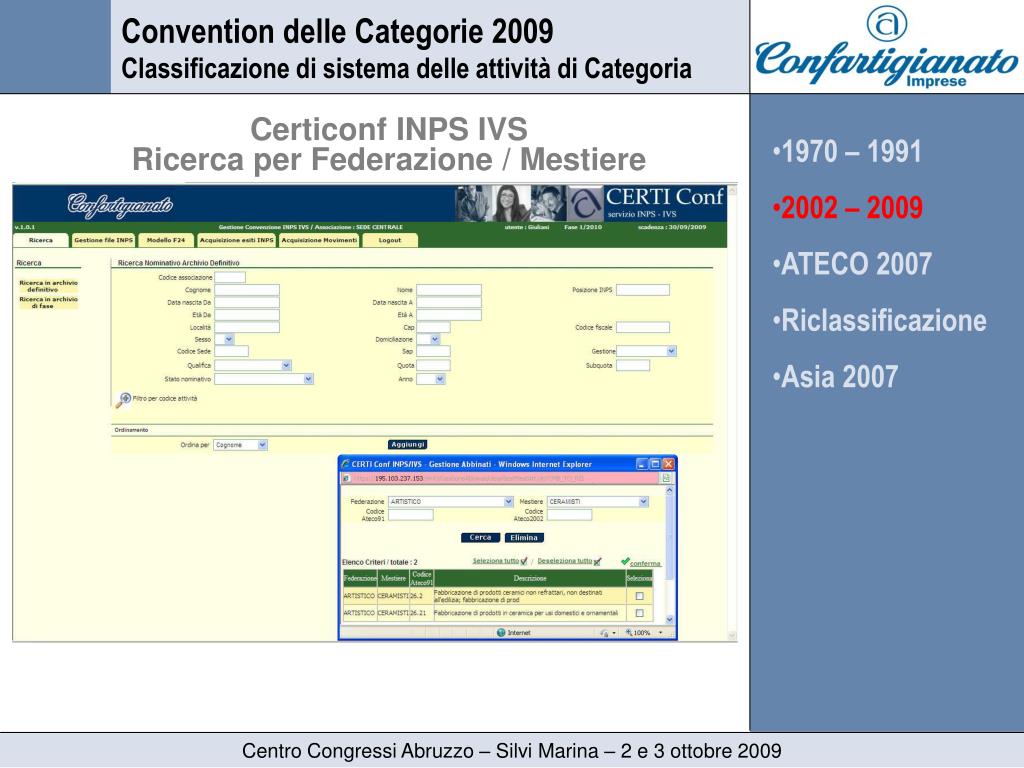Open the Acquisizione Movimenti tab
Image resolution: width=1024 pixels, height=768 pixels.
[x=319, y=240]
